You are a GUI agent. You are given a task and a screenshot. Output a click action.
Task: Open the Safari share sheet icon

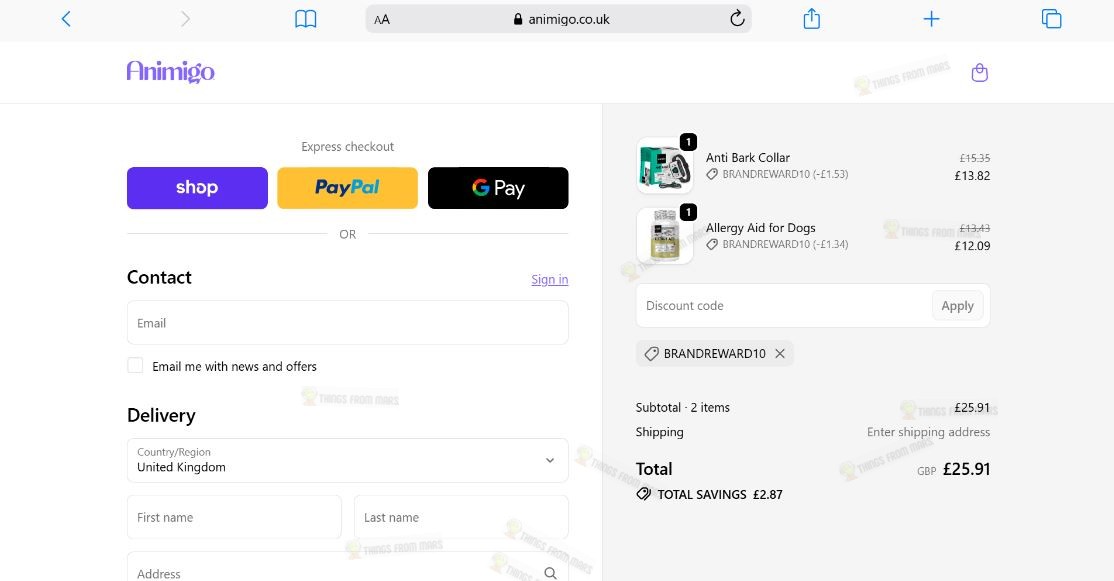811,18
